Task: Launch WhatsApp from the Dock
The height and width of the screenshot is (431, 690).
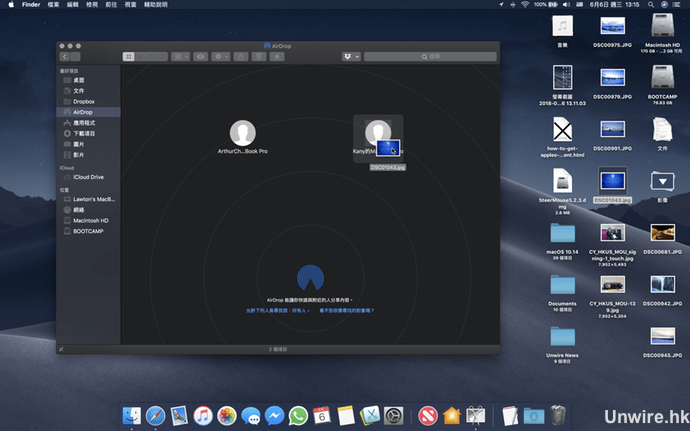Action: tap(298, 415)
